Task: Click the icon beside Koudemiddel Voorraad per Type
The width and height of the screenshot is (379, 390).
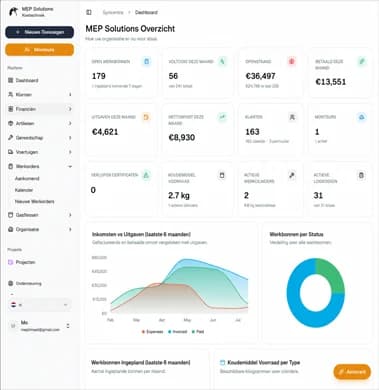Action: [223, 362]
